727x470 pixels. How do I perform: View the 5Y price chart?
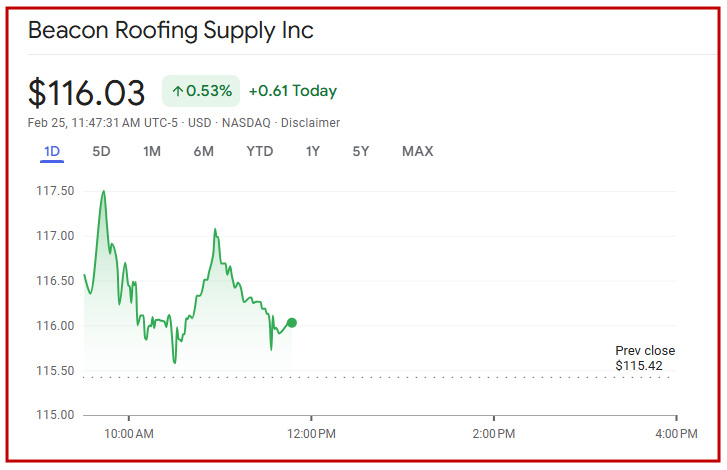pos(361,152)
